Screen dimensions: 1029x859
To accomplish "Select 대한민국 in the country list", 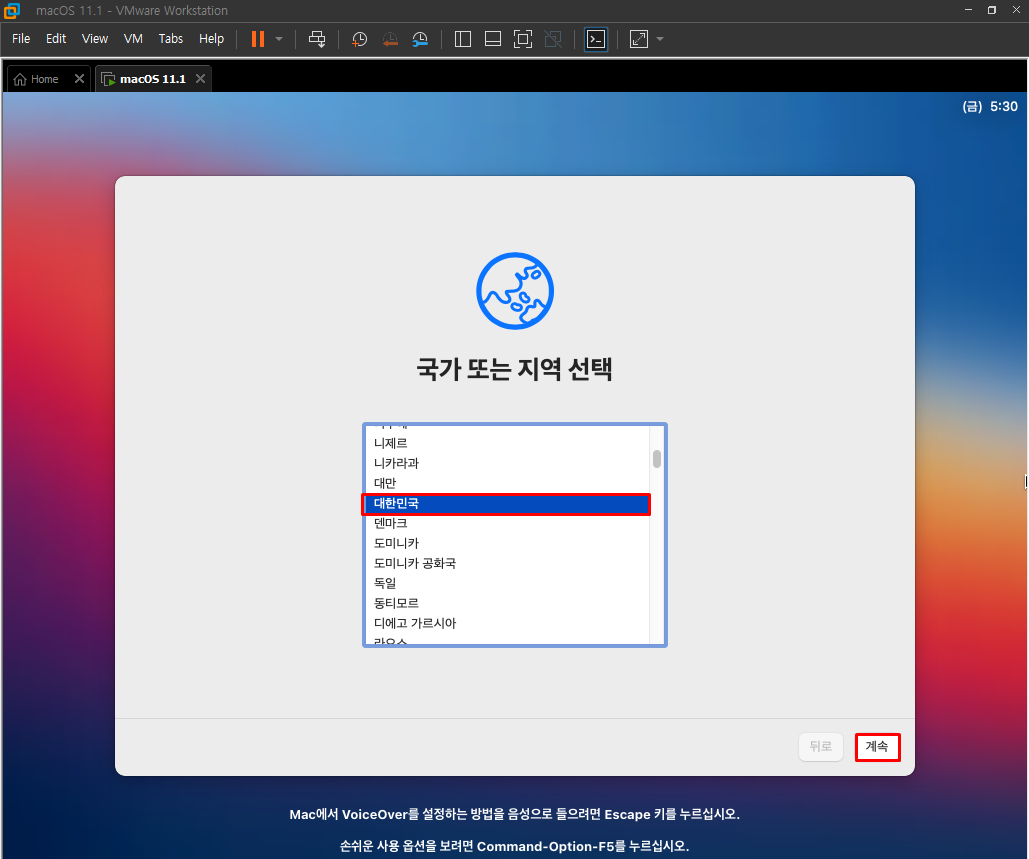I will 506,503.
